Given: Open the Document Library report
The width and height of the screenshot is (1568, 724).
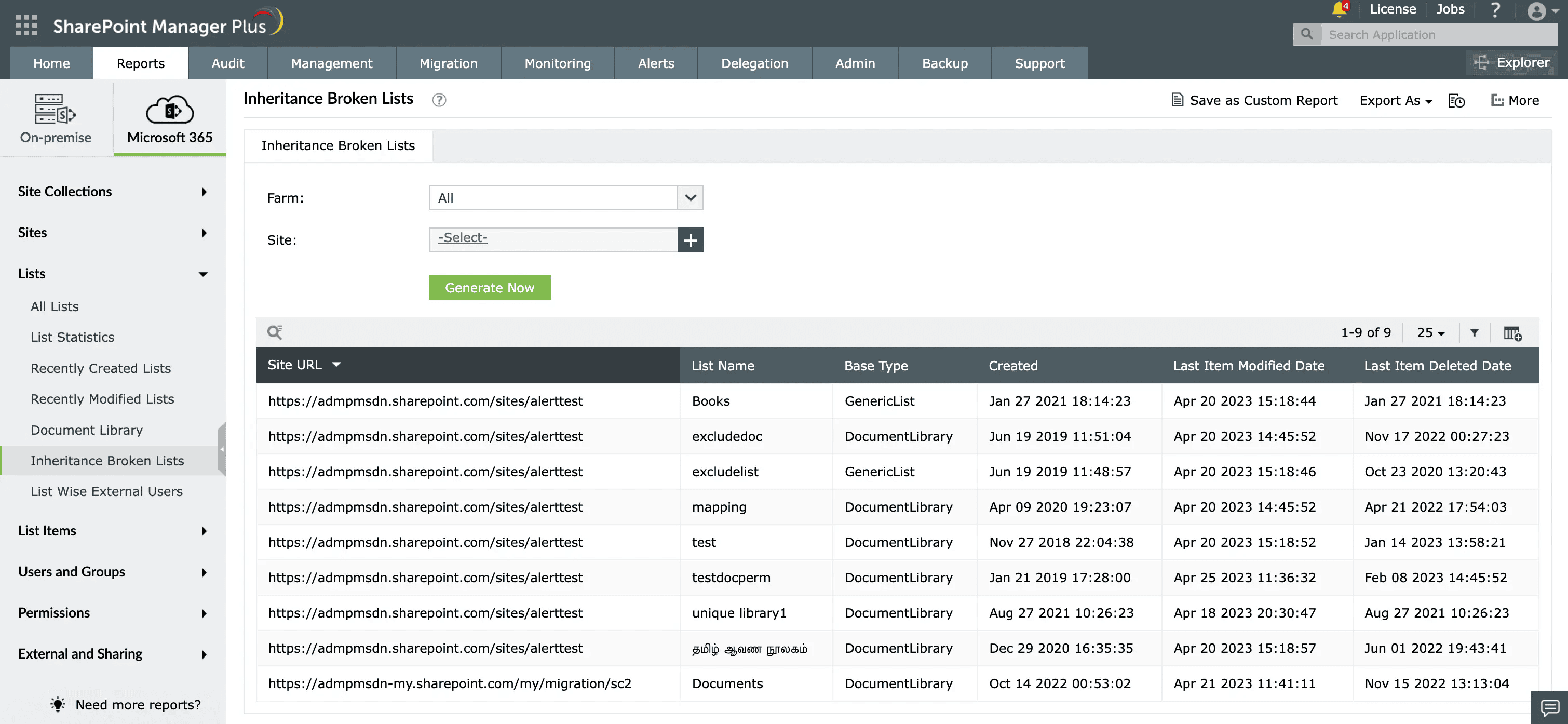Looking at the screenshot, I should pos(86,430).
